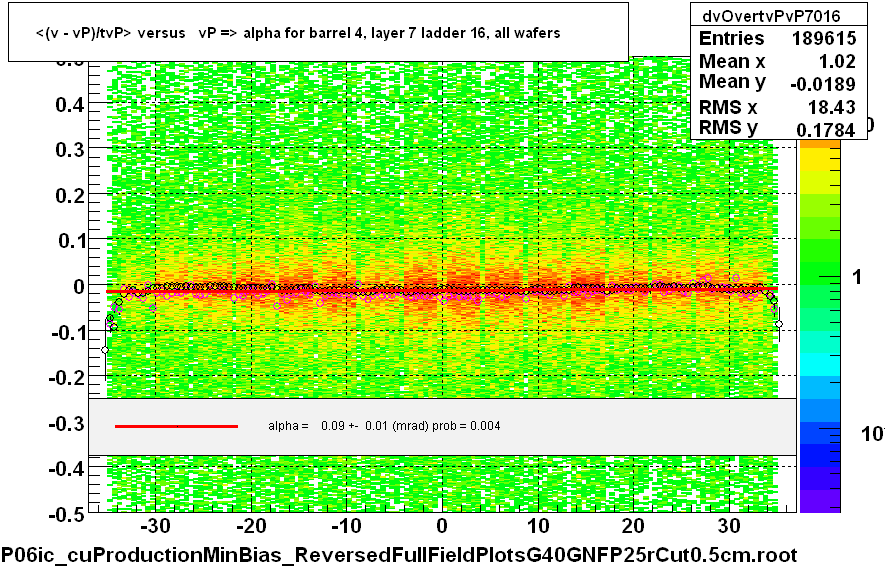Click the Entries 189615 statistics row
This screenshot has width=885, height=569.
click(x=778, y=38)
